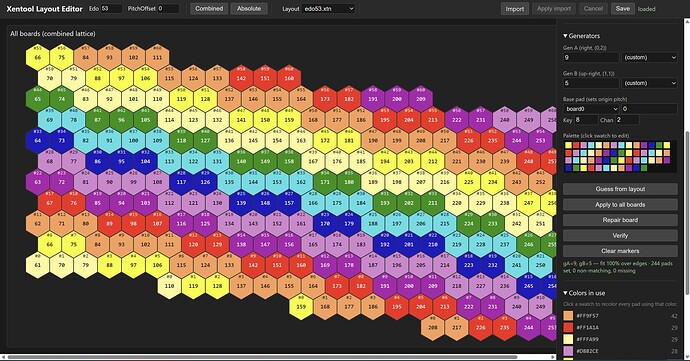Image resolution: width=690 pixels, height=361 pixels.
Task: Focus the Gen A value field
Action: [x=591, y=57]
